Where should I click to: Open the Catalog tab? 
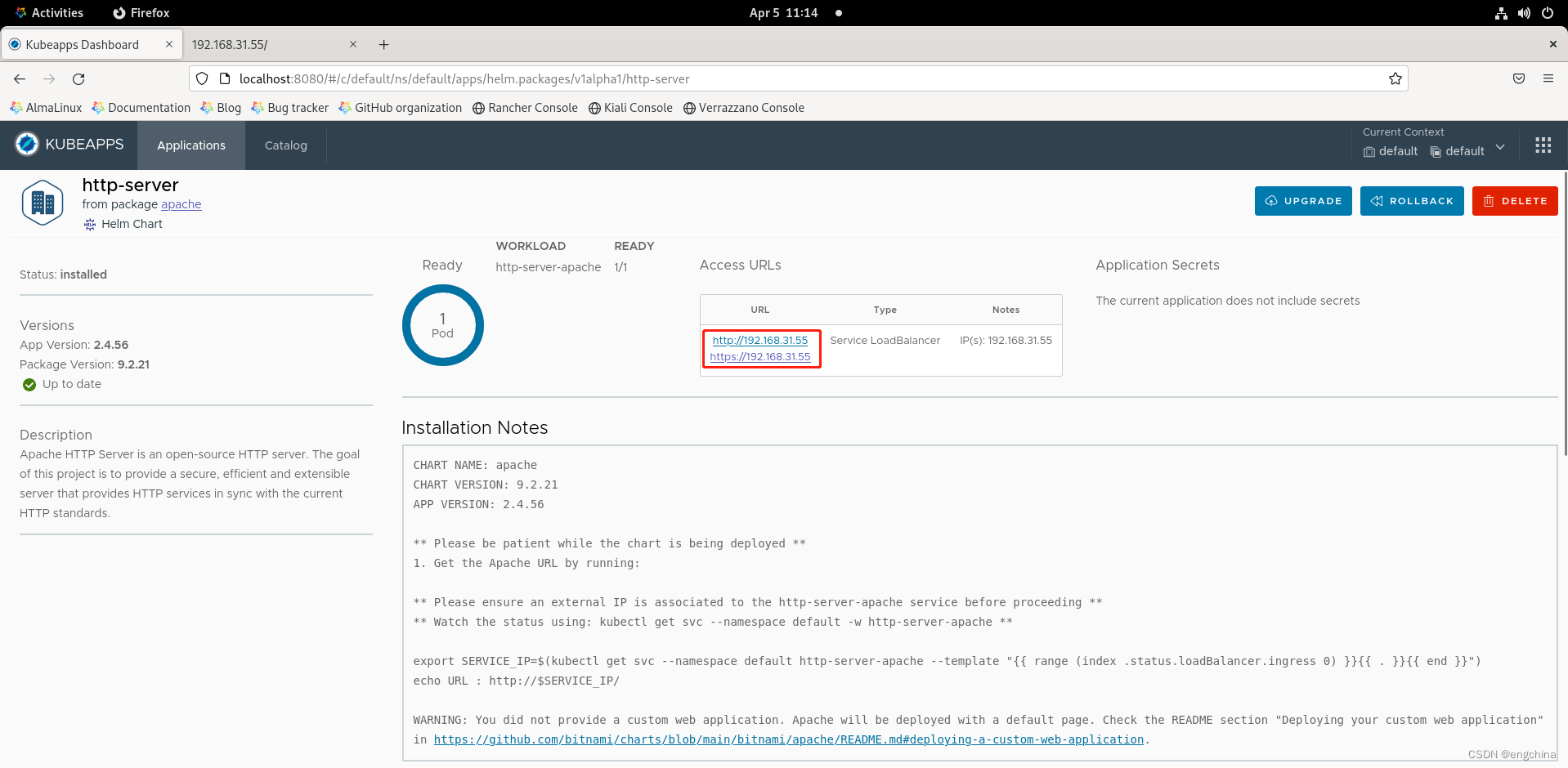(x=286, y=145)
